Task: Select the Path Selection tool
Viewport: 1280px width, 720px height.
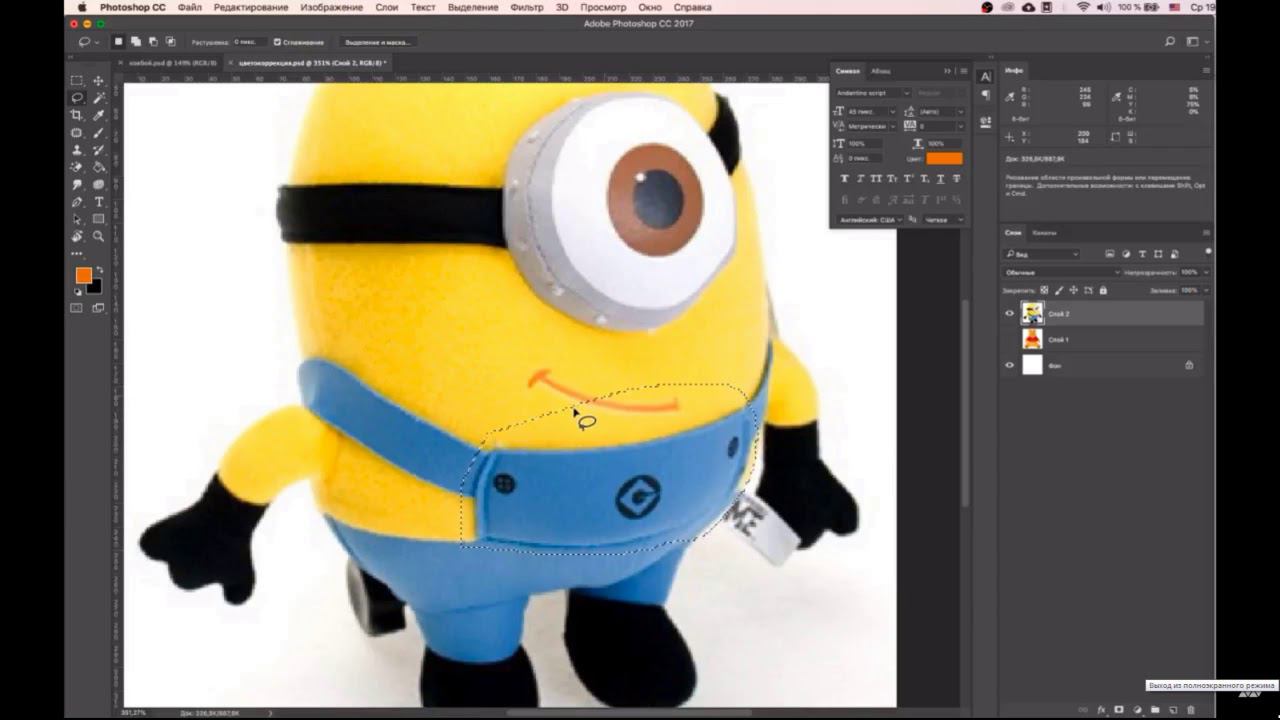Action: [77, 219]
